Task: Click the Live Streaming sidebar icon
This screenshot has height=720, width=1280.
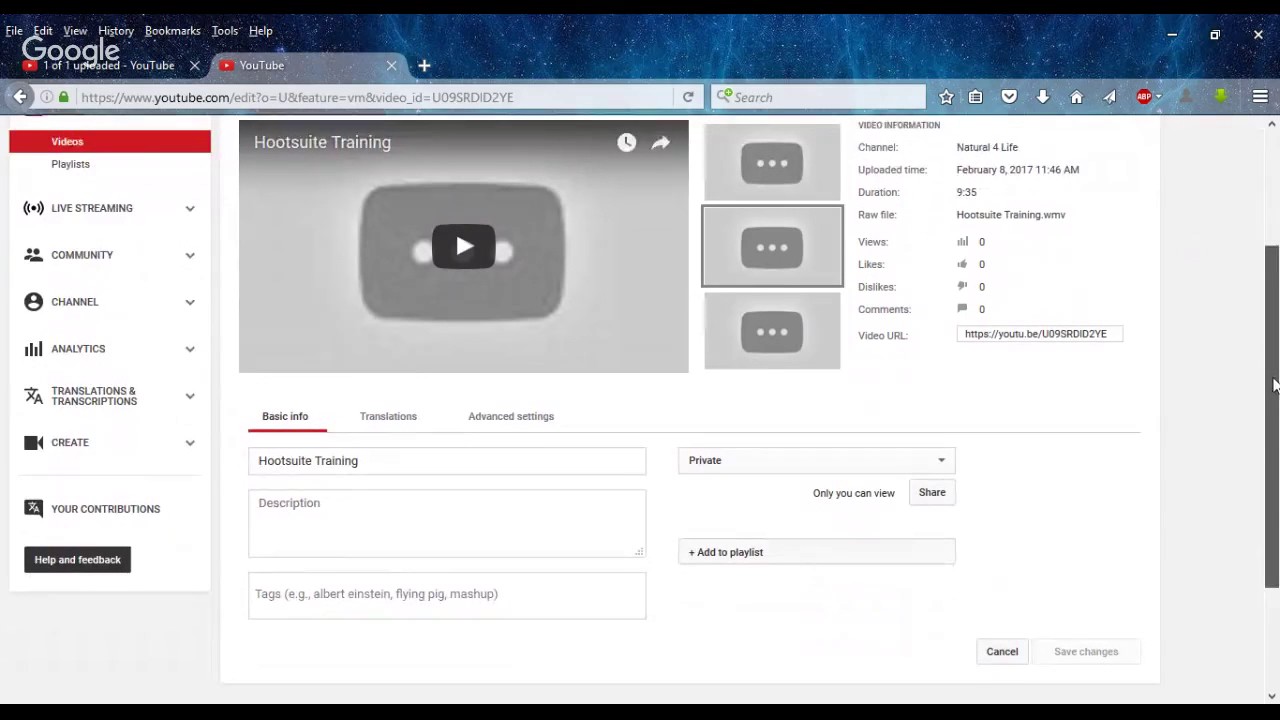Action: point(34,208)
